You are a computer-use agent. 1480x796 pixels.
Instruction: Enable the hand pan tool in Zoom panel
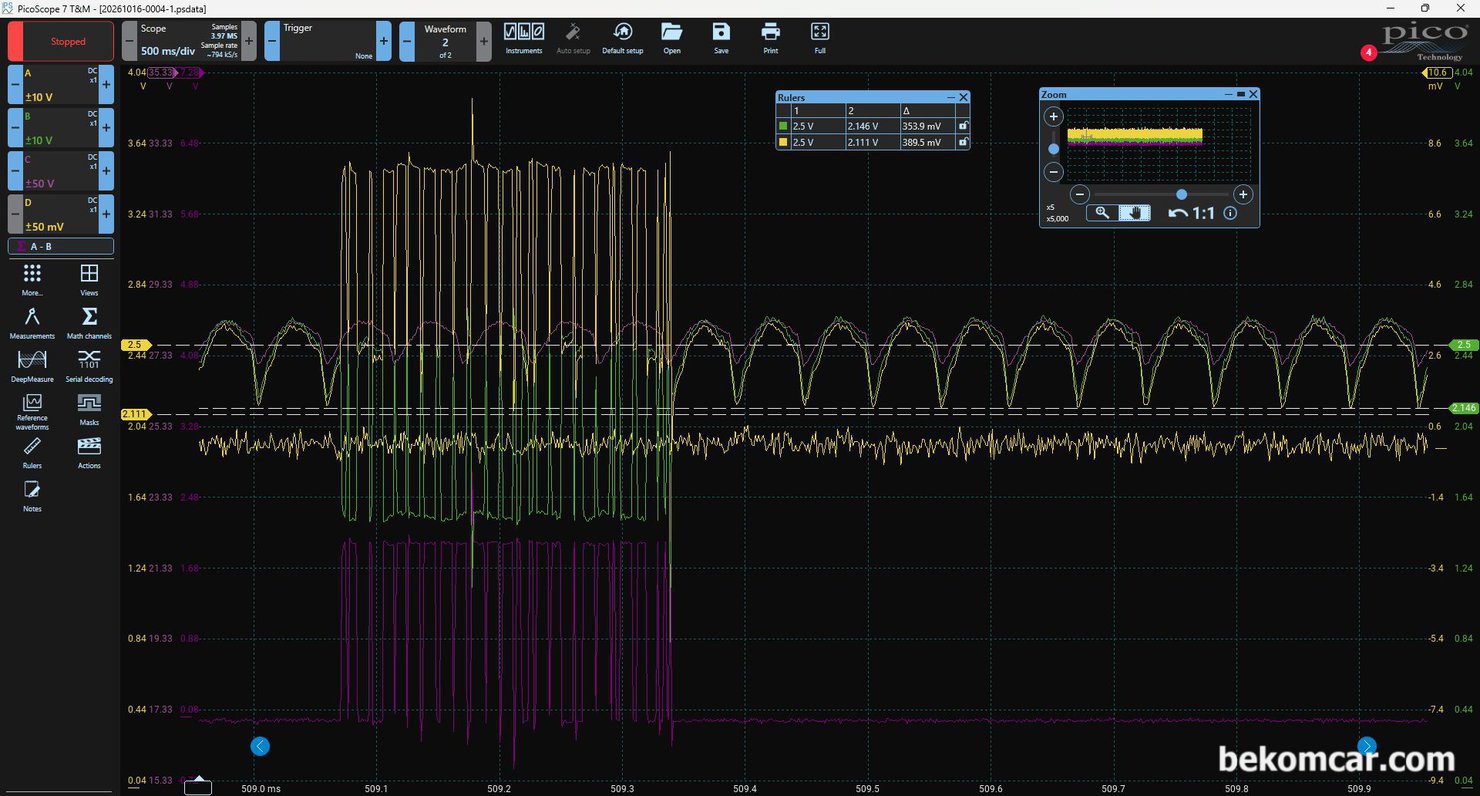pos(1134,212)
